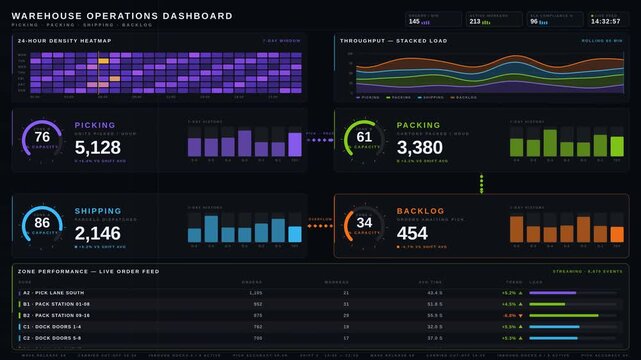The image size is (641, 360).
Task: Click brightest last bar in Picking history chart
Action: (x=295, y=144)
